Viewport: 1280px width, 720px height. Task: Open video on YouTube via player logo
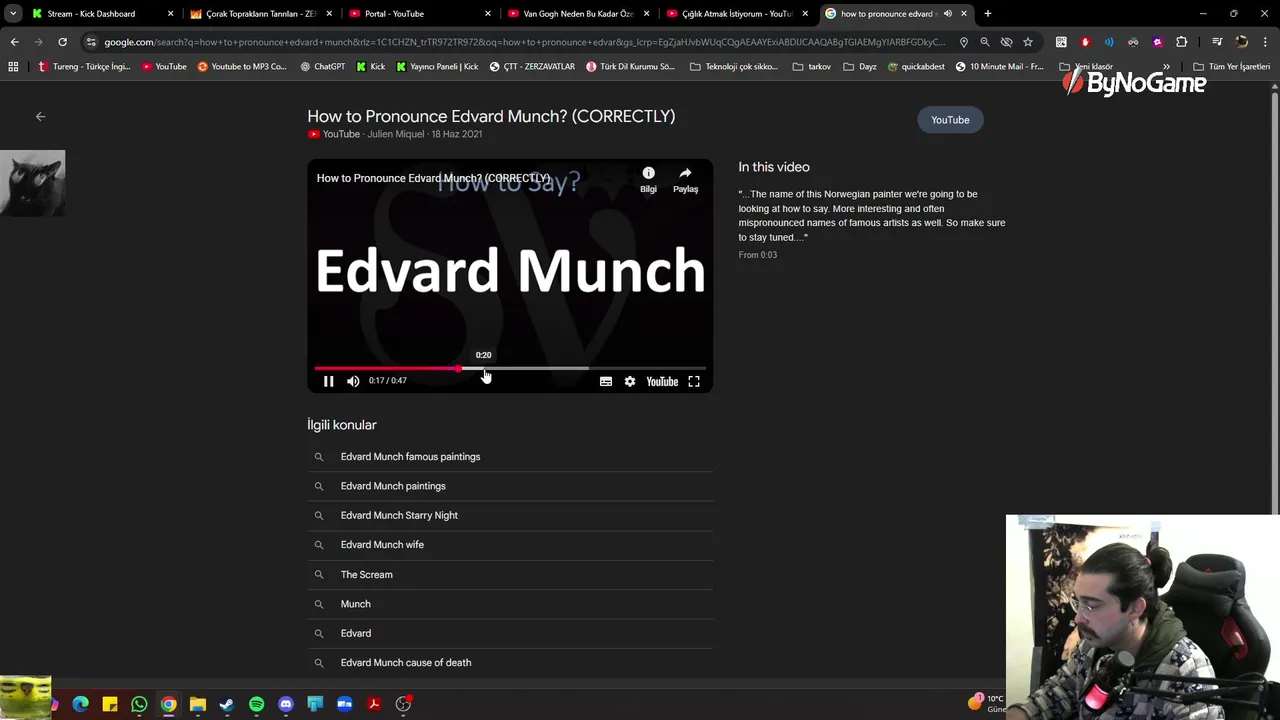coord(662,381)
